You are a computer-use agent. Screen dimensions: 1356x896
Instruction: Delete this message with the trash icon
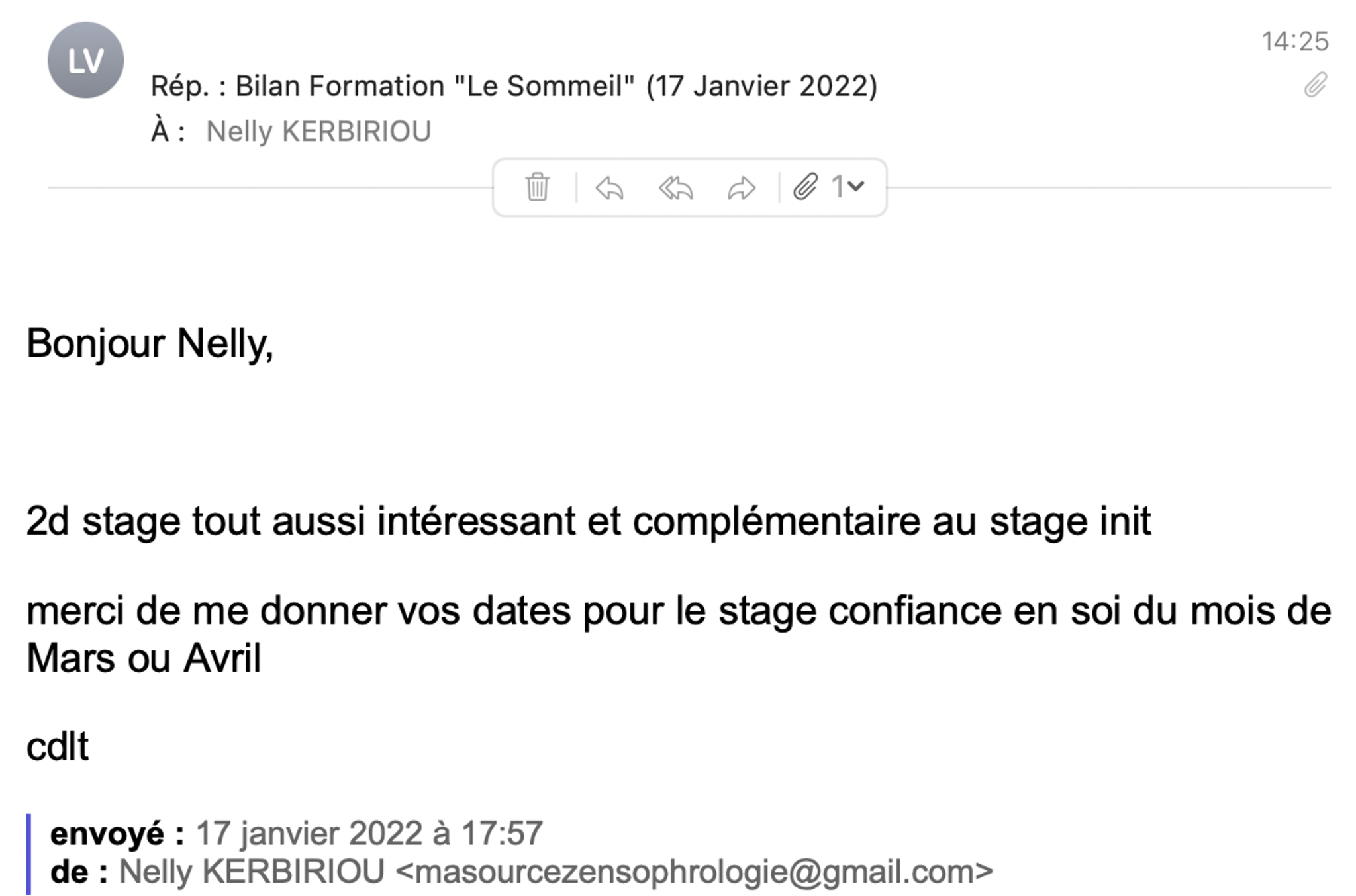click(x=537, y=187)
